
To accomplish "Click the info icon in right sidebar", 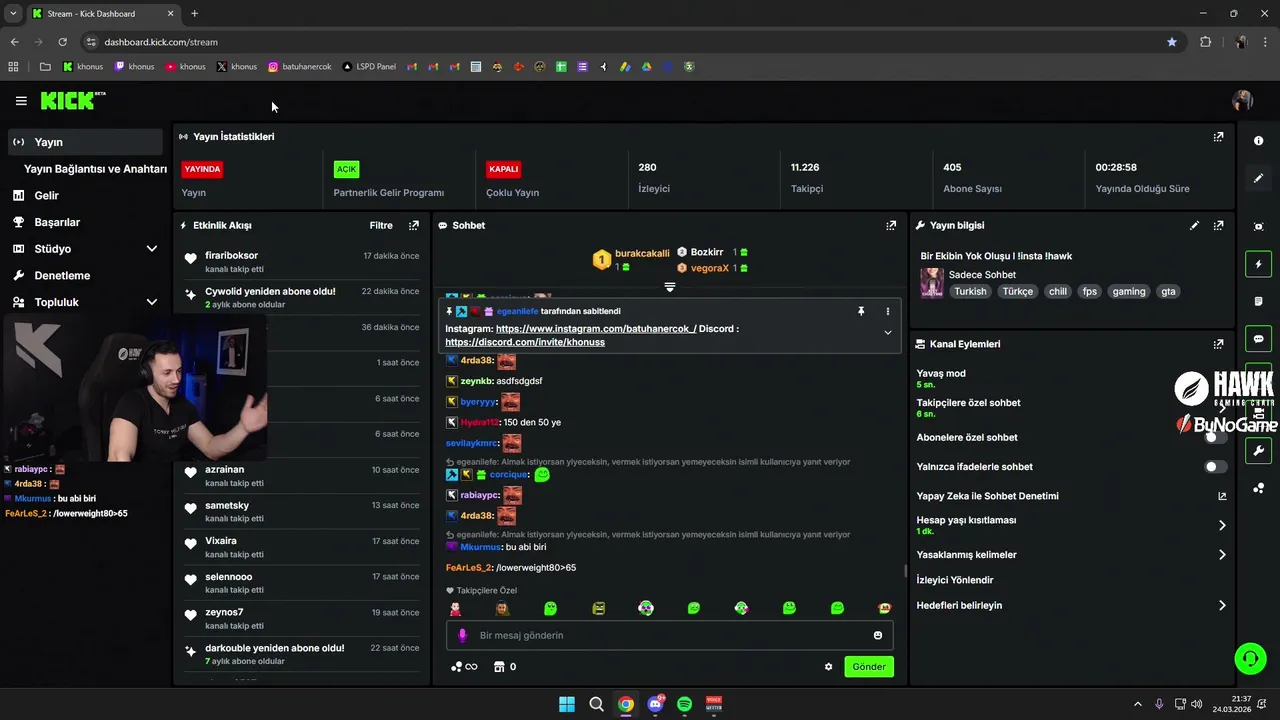I will [1258, 141].
